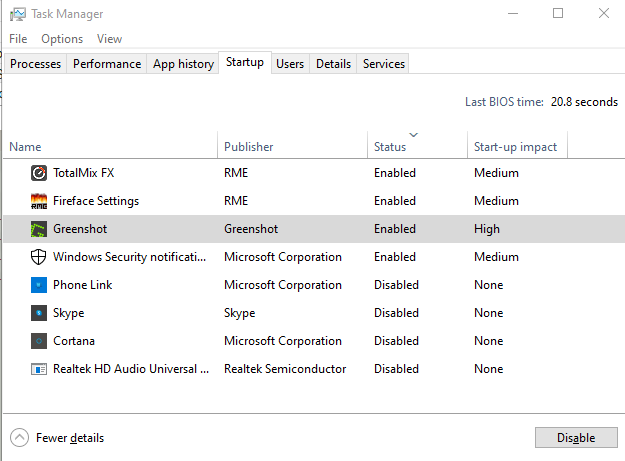The height and width of the screenshot is (461, 625).
Task: Click the Skype app icon
Action: coord(39,313)
